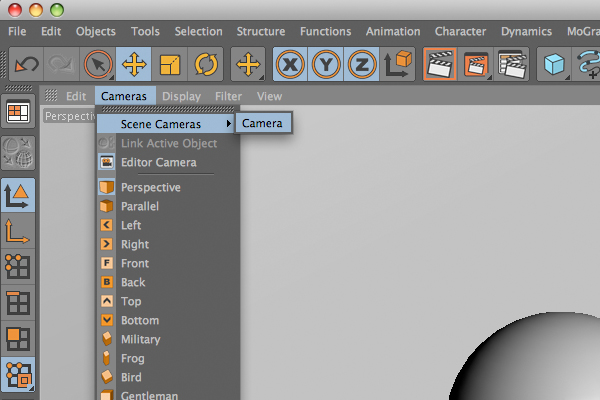Enable Object Axis mode icon
The height and width of the screenshot is (400, 600).
tap(18, 231)
